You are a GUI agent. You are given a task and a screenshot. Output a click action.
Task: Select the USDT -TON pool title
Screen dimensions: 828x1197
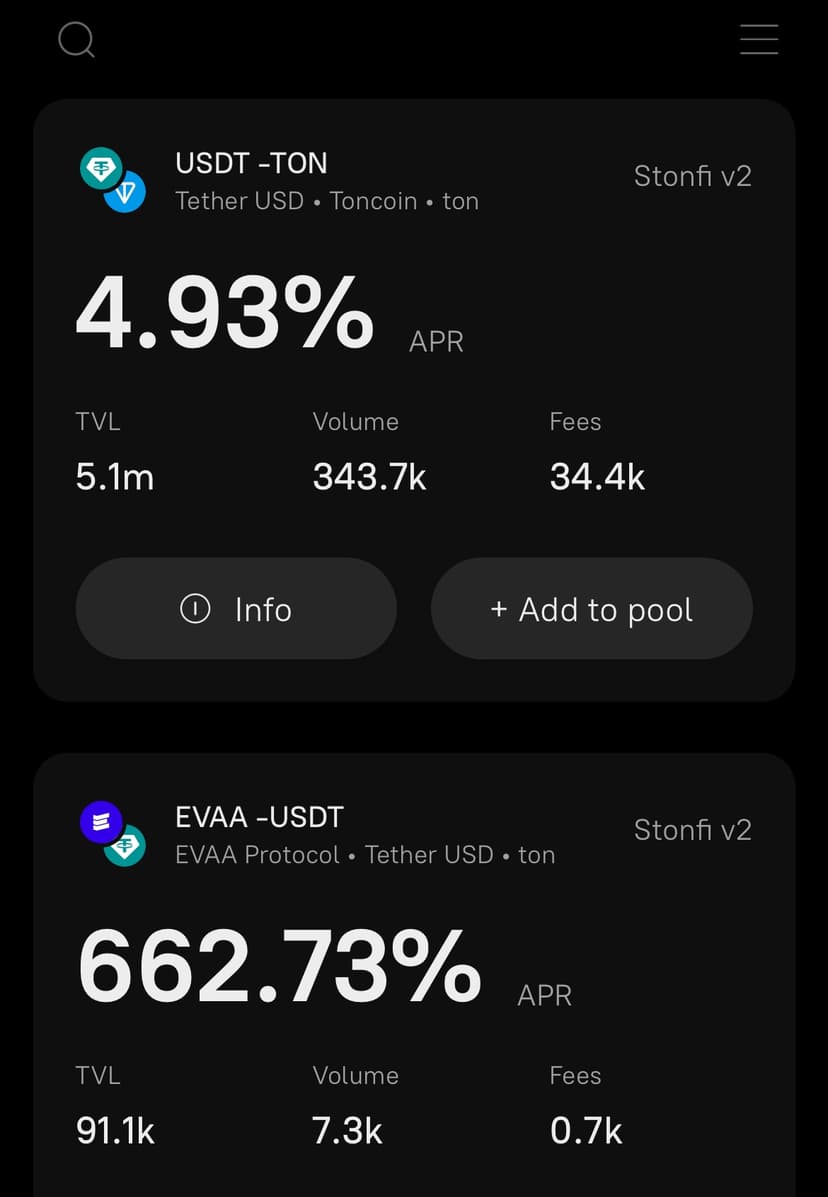(251, 163)
